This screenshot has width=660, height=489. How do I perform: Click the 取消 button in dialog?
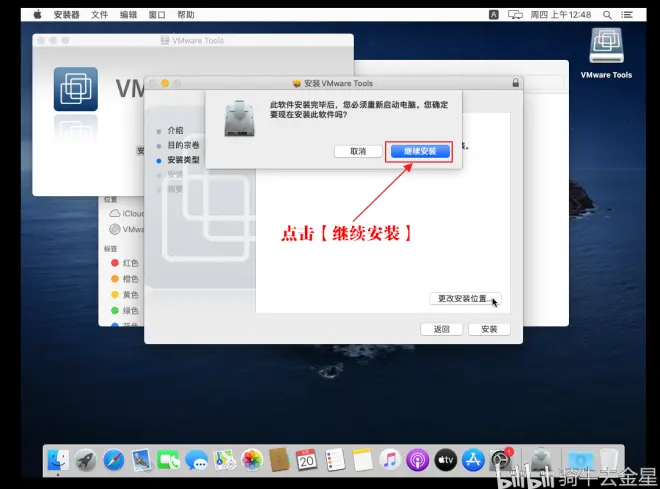pos(358,151)
